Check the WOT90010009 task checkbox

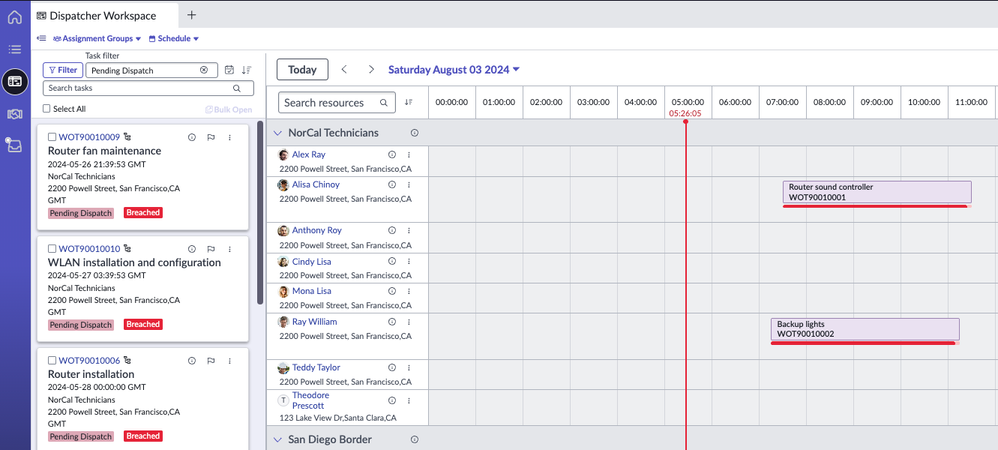52,137
